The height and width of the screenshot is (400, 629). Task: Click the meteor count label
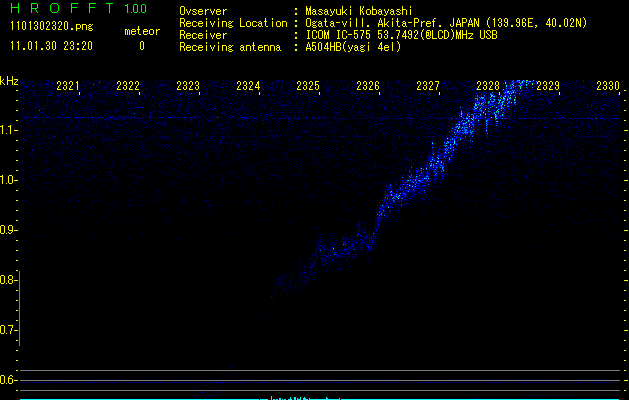point(142,31)
